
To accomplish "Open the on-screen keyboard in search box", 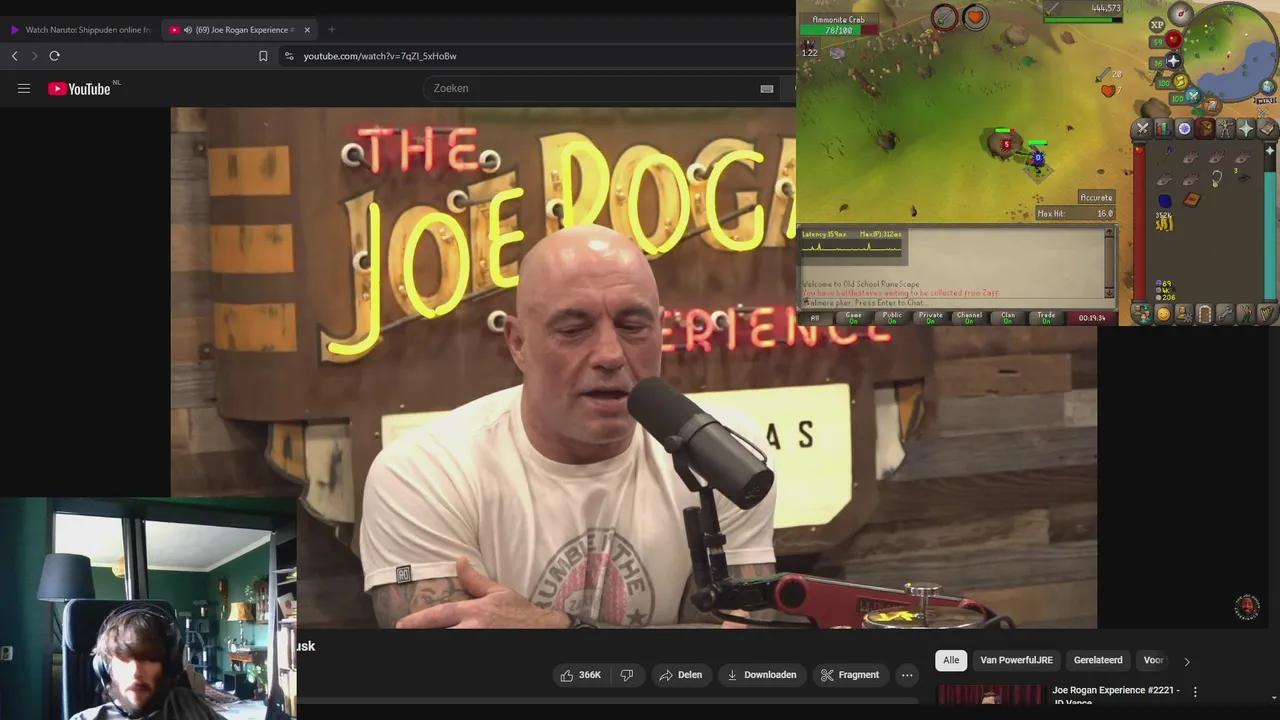I will pyautogui.click(x=767, y=89).
